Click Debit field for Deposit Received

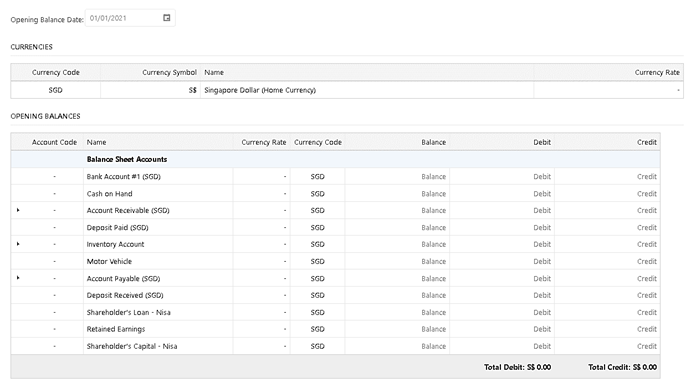point(502,295)
